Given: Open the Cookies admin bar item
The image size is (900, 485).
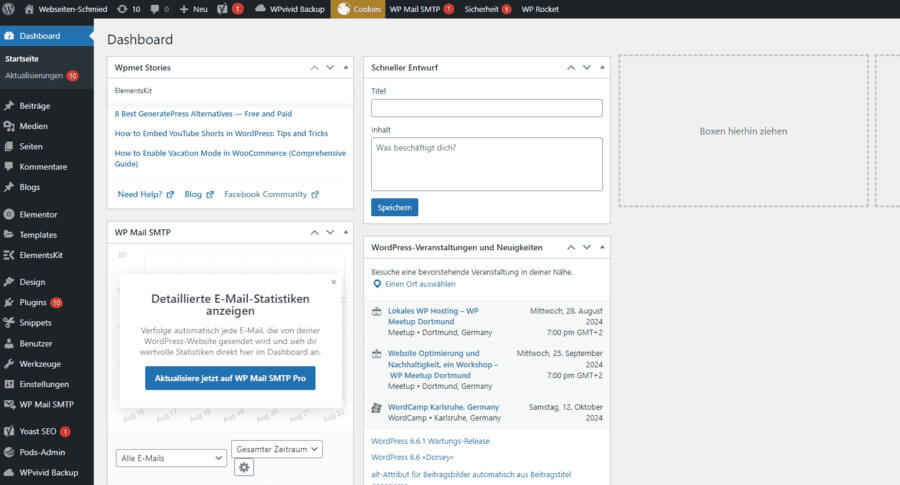Looking at the screenshot, I should pos(358,9).
